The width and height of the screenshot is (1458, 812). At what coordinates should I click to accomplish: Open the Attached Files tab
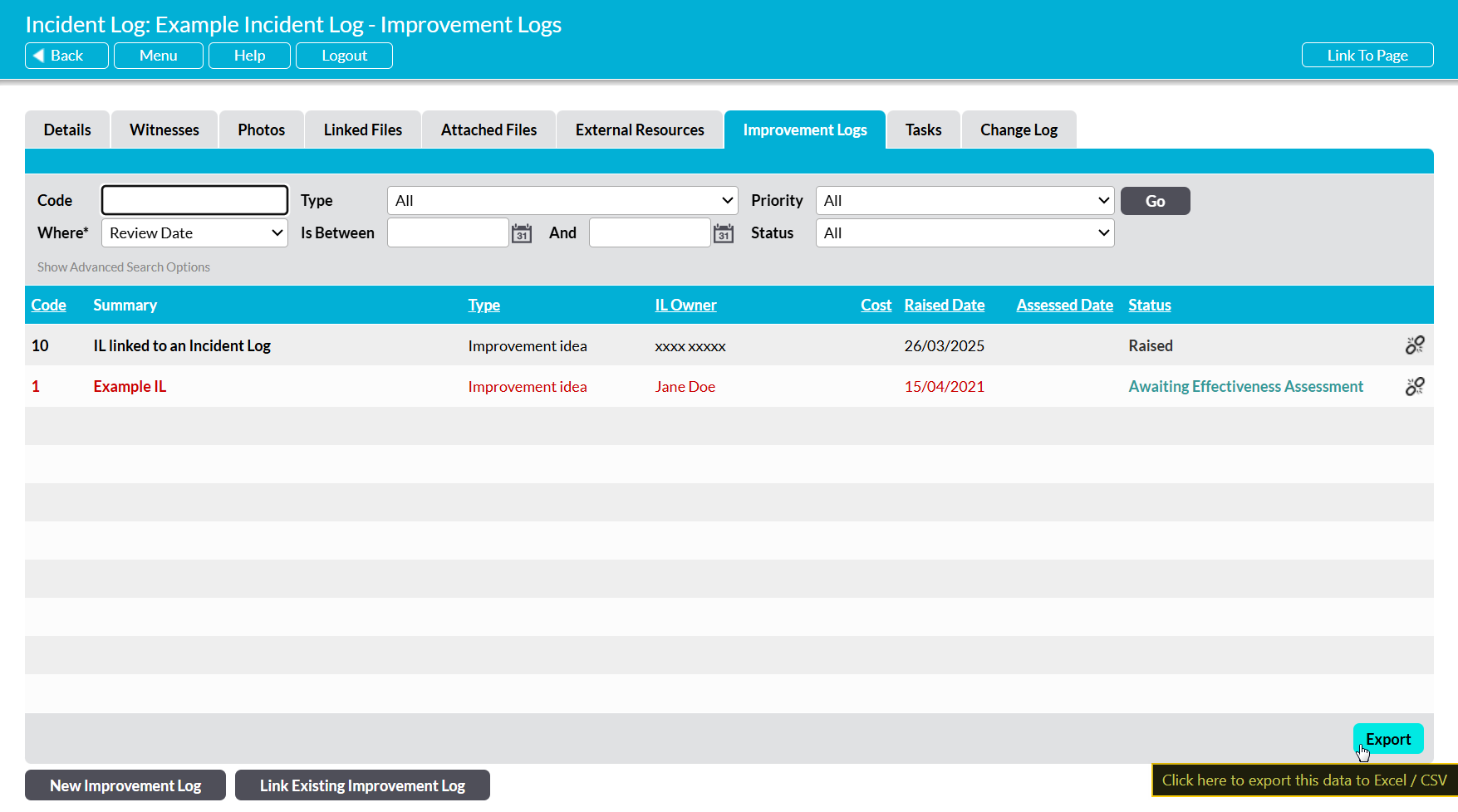[x=488, y=130]
